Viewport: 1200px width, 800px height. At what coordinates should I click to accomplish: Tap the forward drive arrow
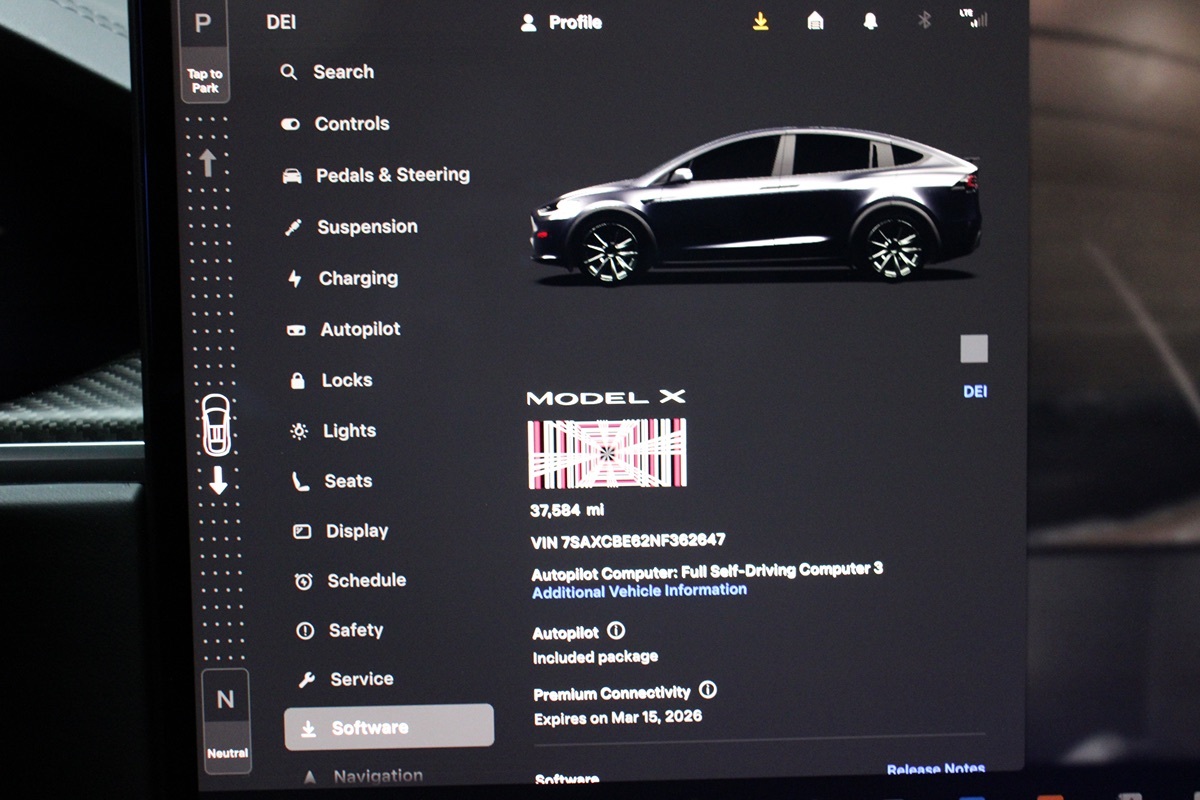[x=208, y=163]
